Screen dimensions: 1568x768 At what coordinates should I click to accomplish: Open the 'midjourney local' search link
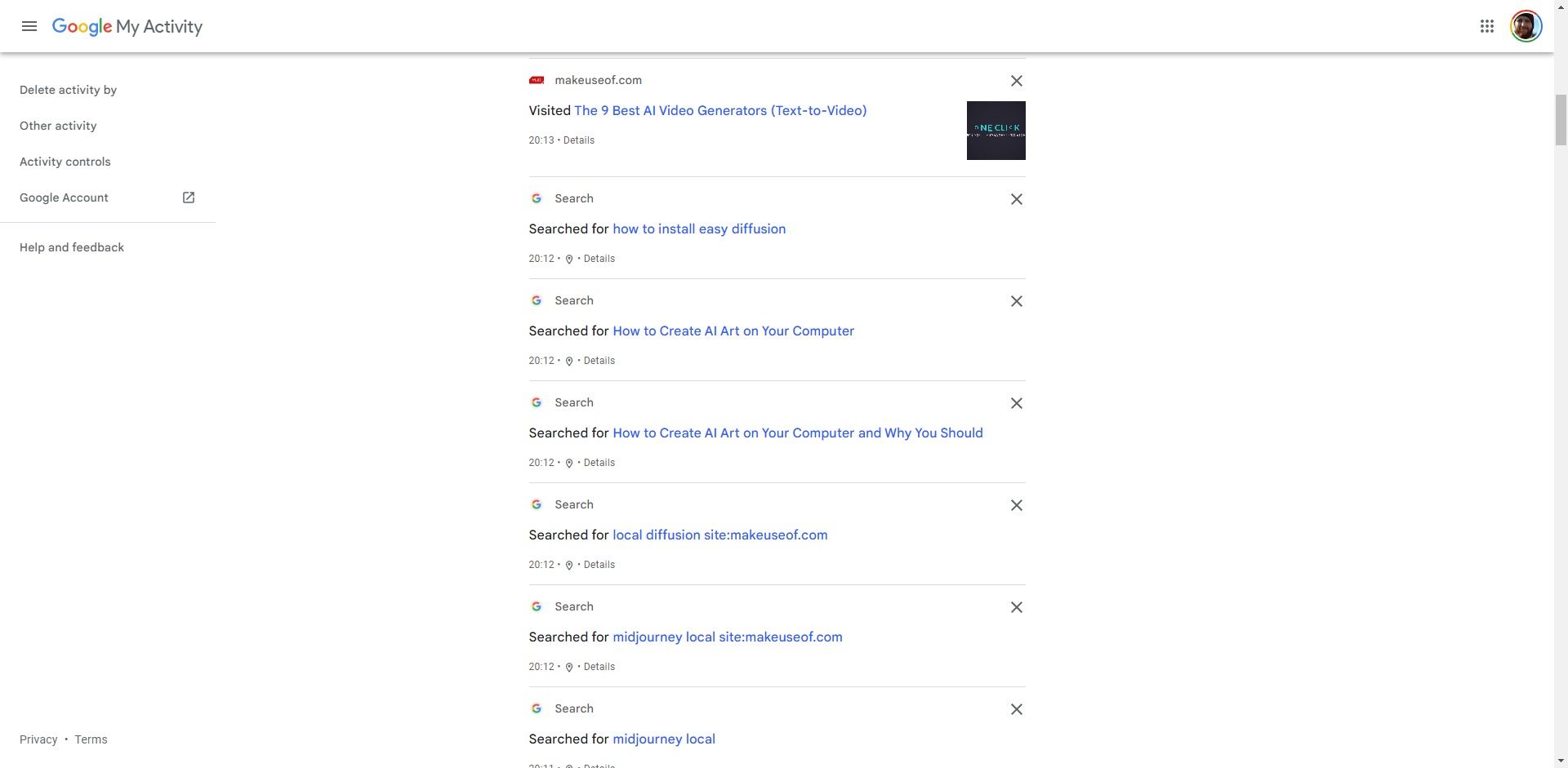[x=664, y=739]
